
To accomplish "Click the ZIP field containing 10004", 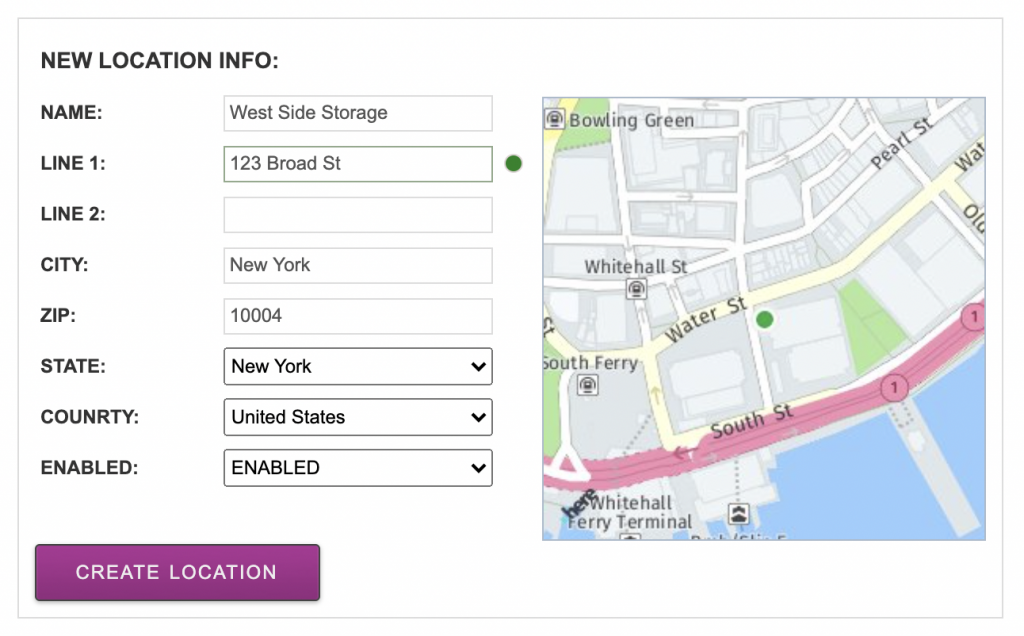I will (x=358, y=316).
